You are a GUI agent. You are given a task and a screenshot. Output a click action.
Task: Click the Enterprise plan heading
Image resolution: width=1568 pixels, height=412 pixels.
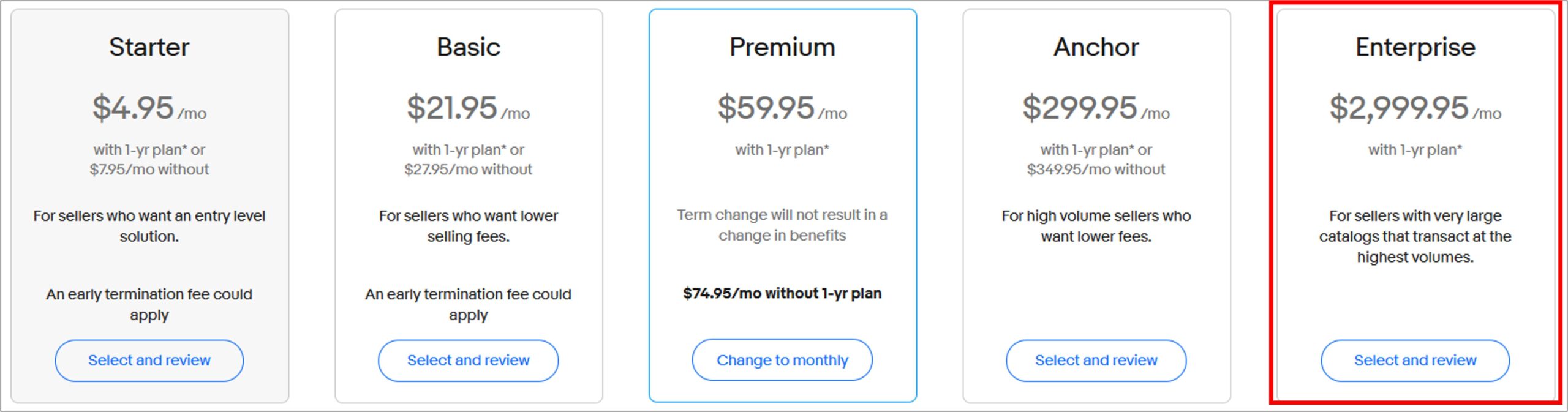pyautogui.click(x=1415, y=47)
